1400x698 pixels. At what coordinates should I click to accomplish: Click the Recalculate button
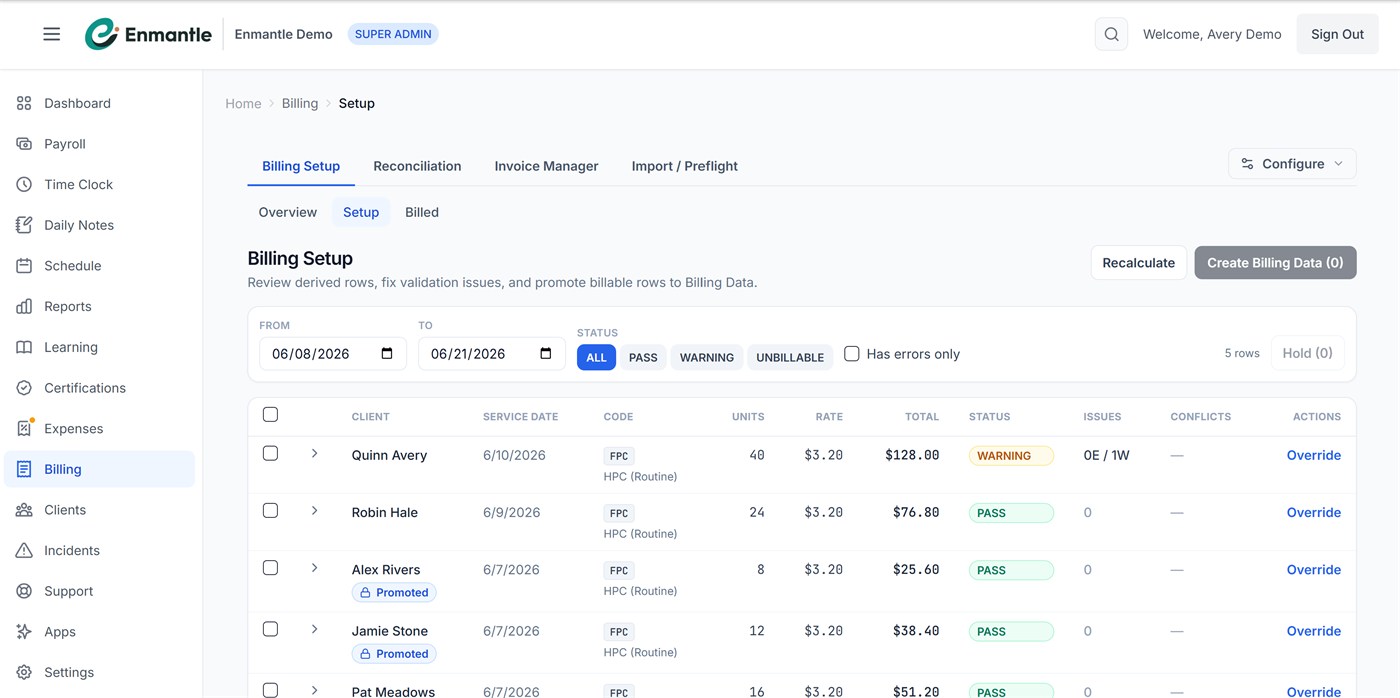coord(1138,263)
